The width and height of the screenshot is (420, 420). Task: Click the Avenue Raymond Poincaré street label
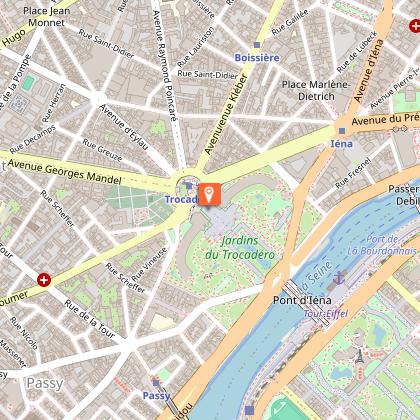pyautogui.click(x=164, y=65)
